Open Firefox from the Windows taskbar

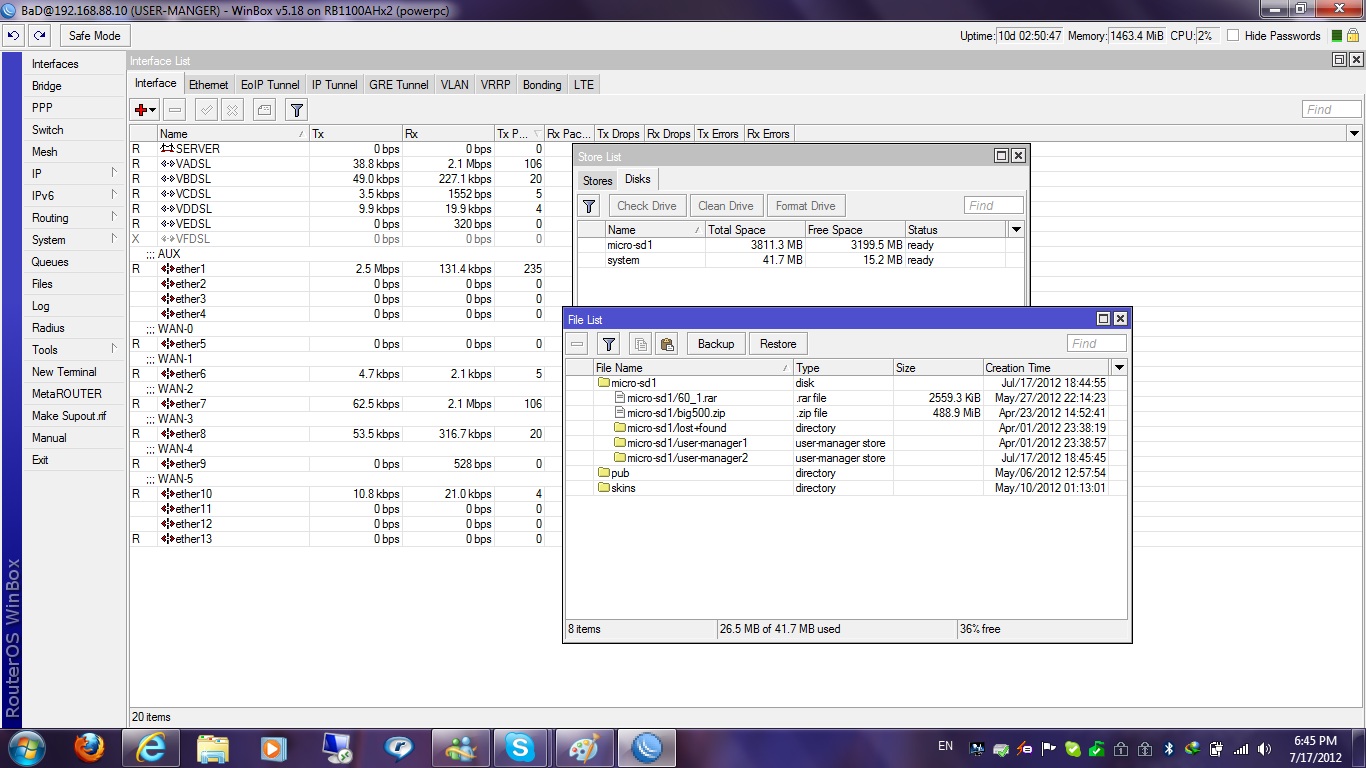pyautogui.click(x=89, y=747)
